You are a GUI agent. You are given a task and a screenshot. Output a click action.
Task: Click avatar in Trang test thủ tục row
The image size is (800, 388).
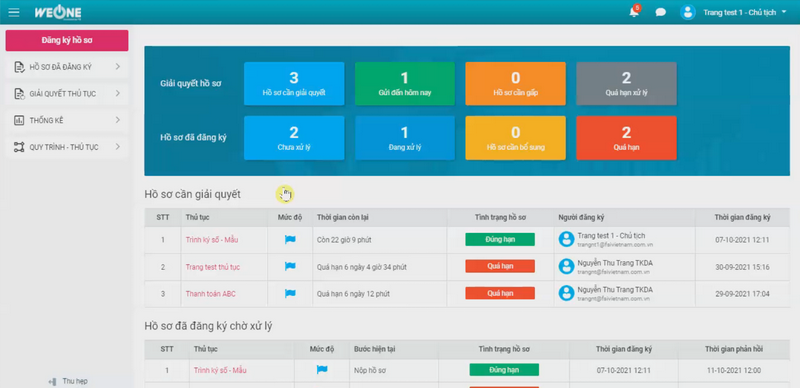[566, 266]
